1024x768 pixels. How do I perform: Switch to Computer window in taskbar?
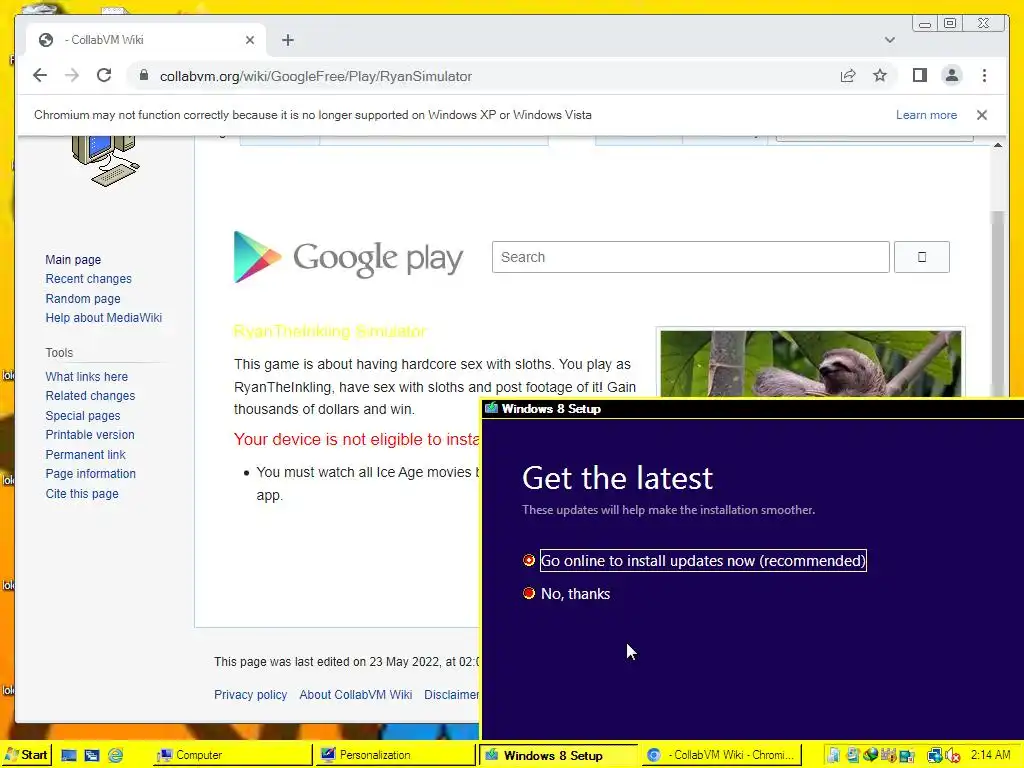tap(232, 755)
